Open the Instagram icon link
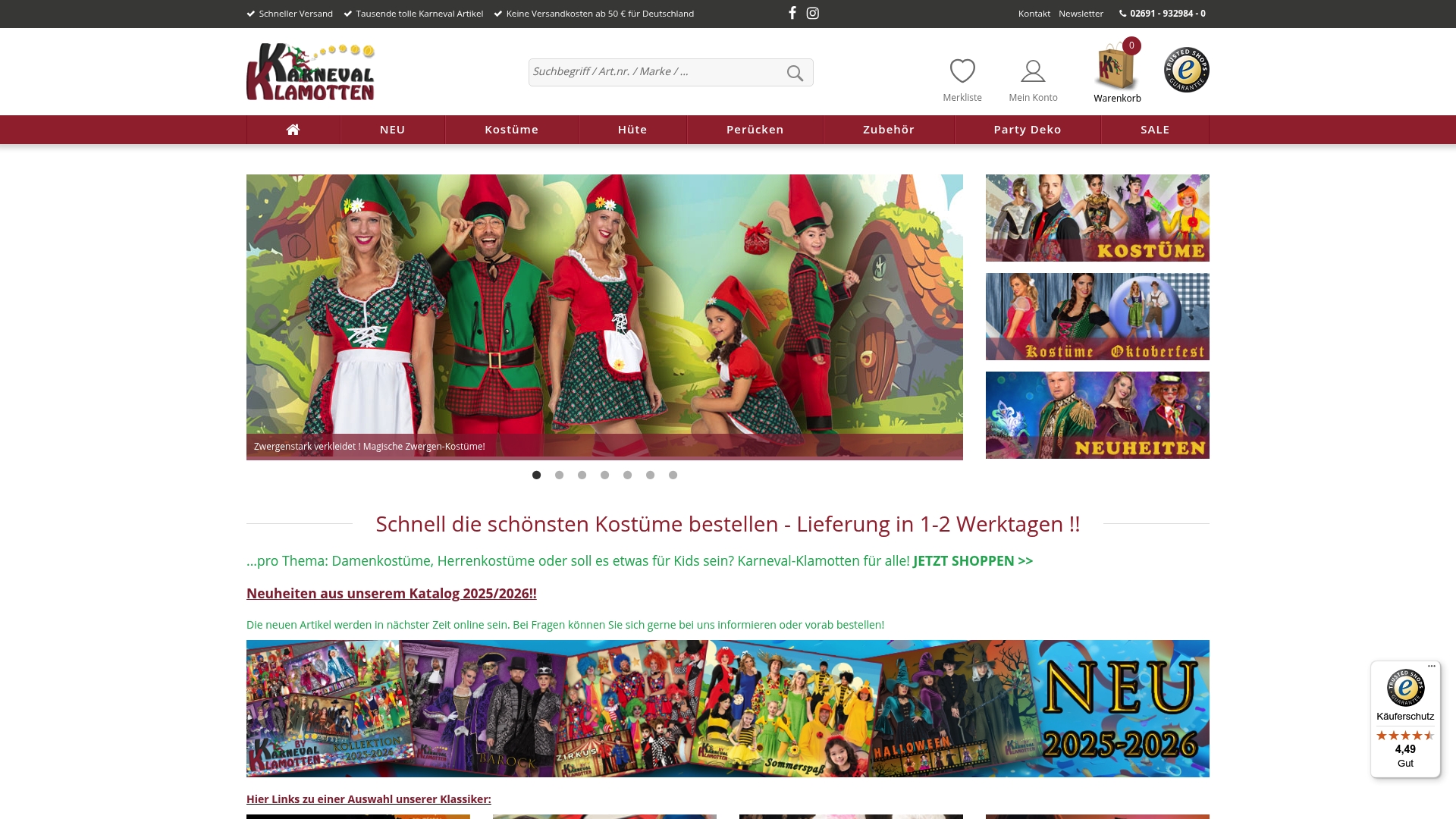 click(813, 13)
